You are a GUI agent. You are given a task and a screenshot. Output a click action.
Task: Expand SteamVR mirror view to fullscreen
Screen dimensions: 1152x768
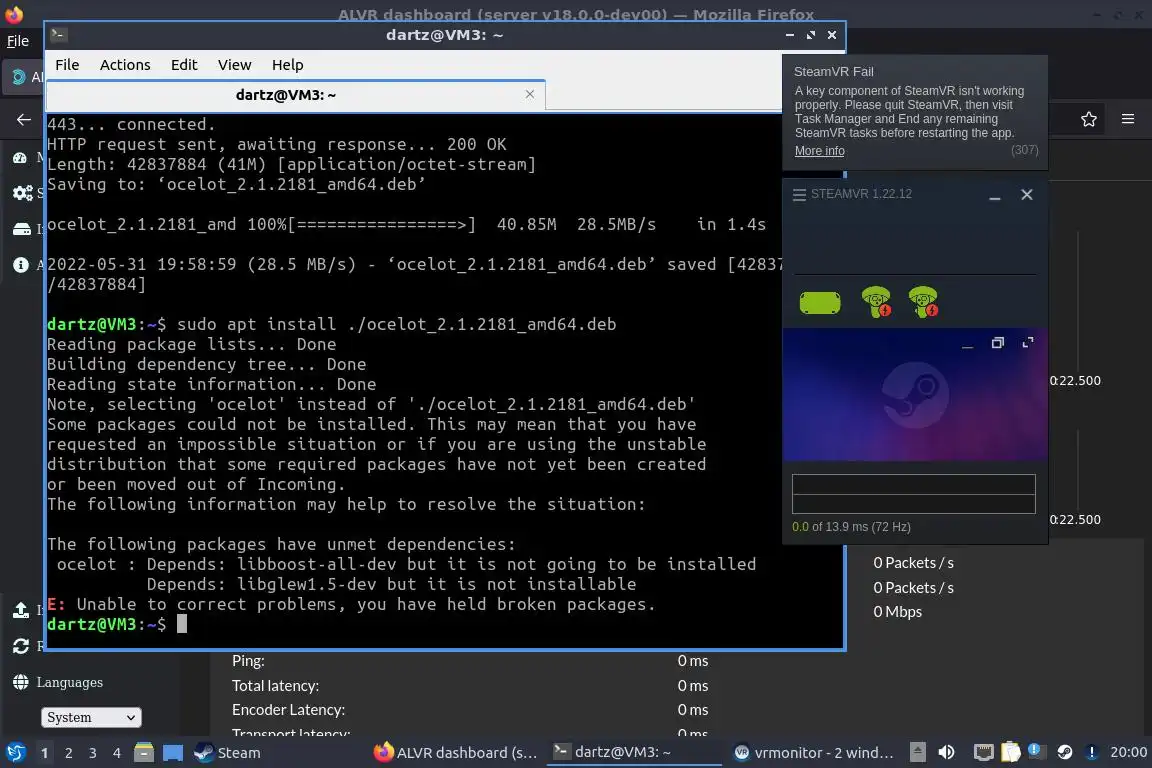[1028, 342]
